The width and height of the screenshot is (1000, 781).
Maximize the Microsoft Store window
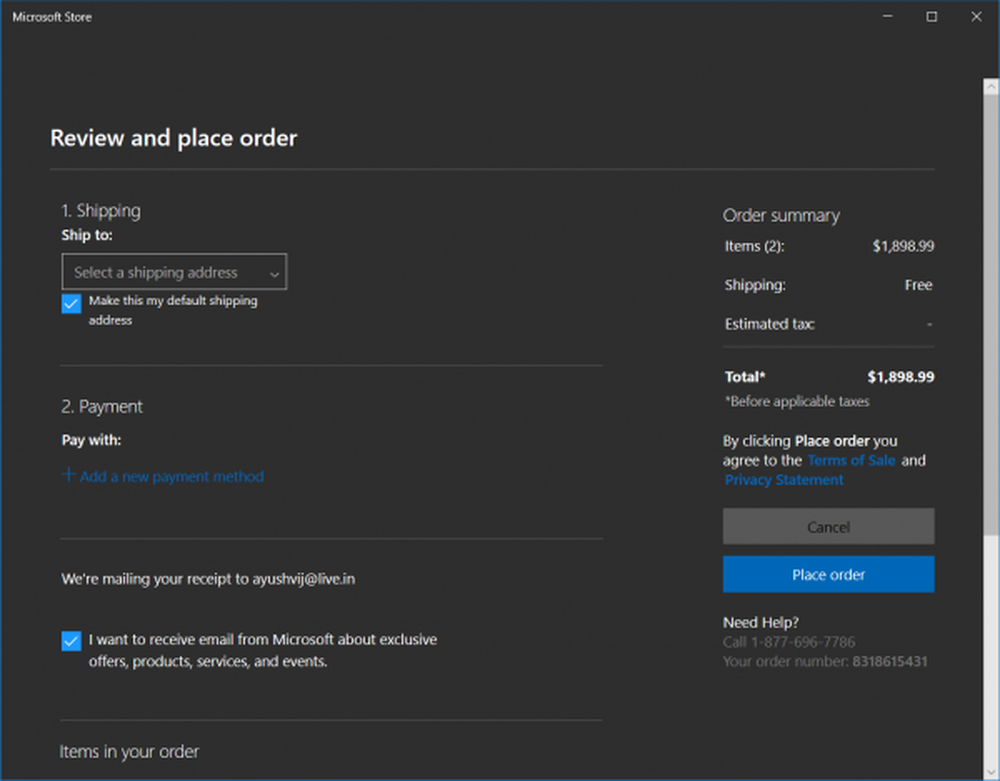click(x=932, y=16)
